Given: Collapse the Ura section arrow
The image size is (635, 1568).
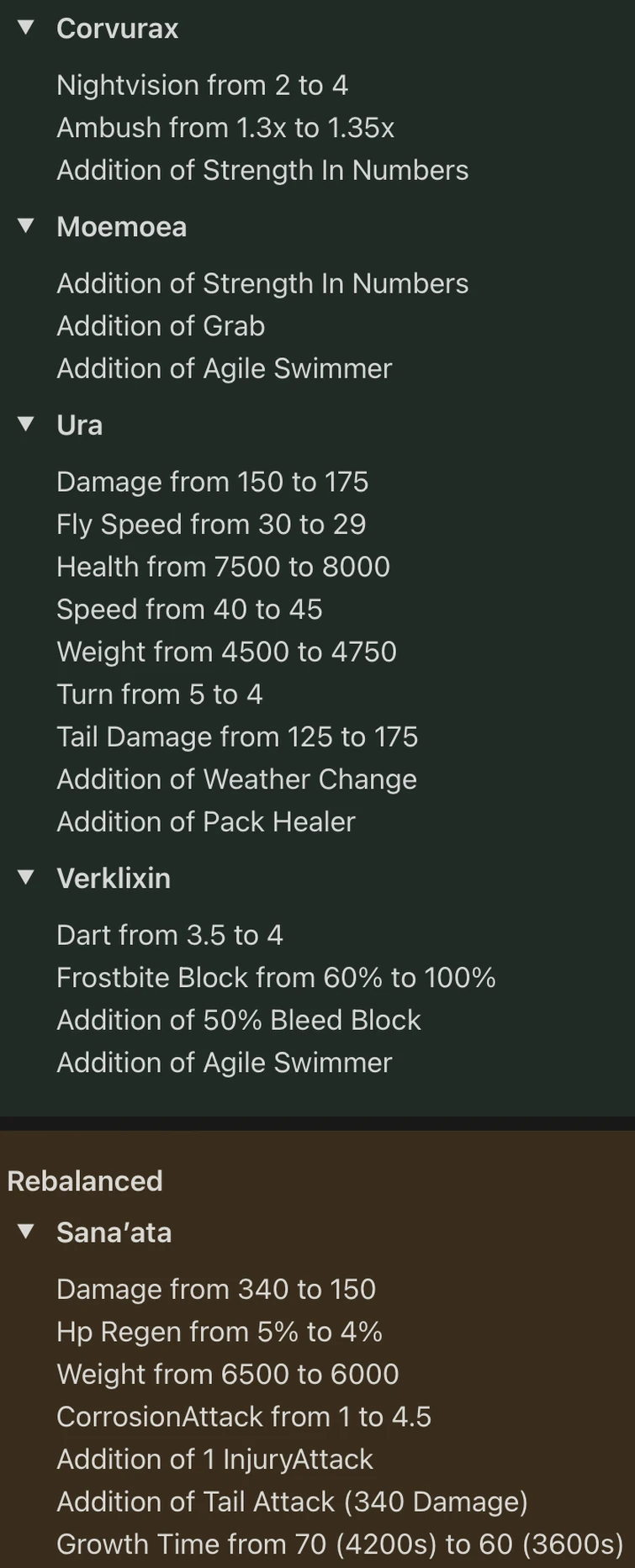Looking at the screenshot, I should point(26,424).
